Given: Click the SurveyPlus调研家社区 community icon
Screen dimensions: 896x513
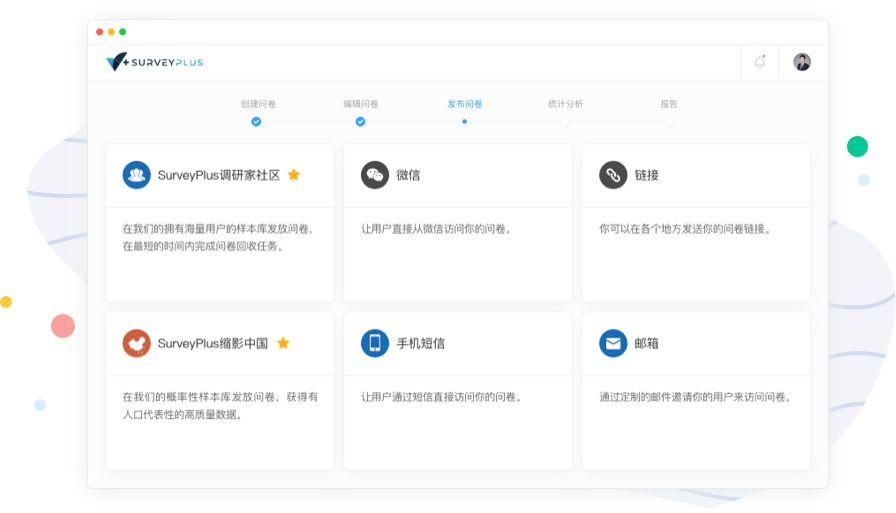Looking at the screenshot, I should (137, 175).
